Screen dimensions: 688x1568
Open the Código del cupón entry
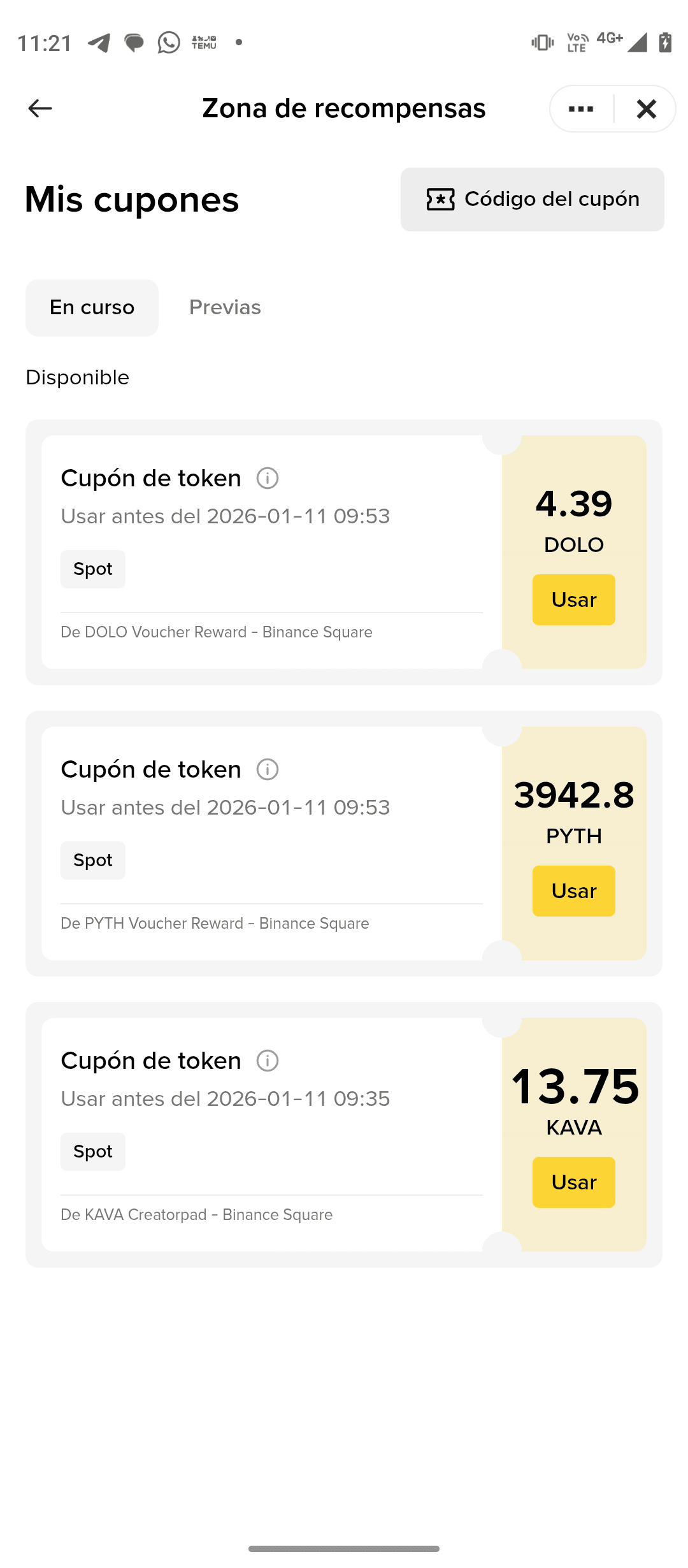(x=533, y=200)
